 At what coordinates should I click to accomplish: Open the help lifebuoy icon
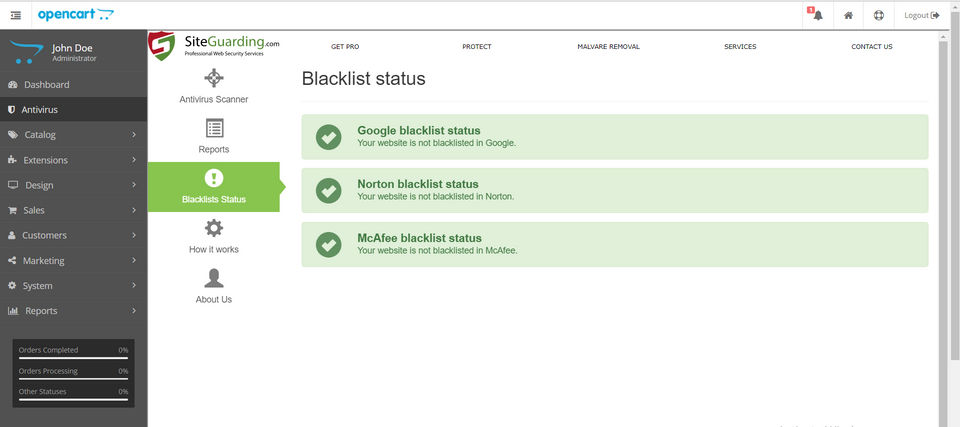click(878, 15)
